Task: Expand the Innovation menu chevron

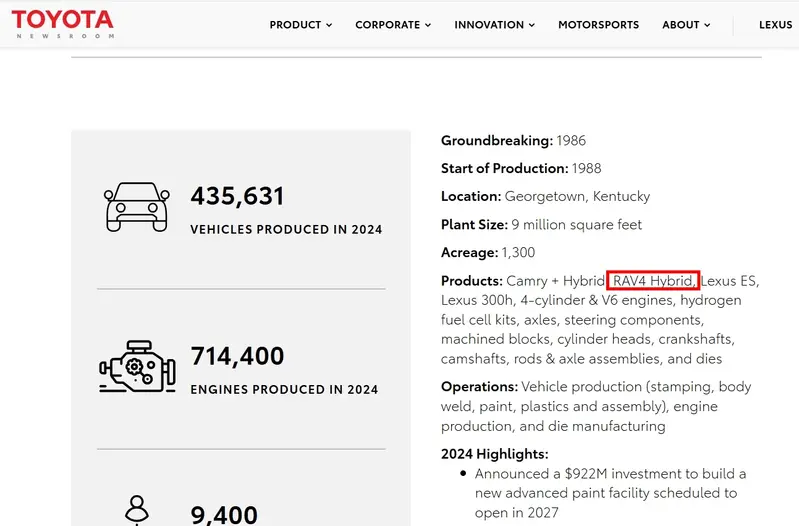Action: click(x=532, y=25)
